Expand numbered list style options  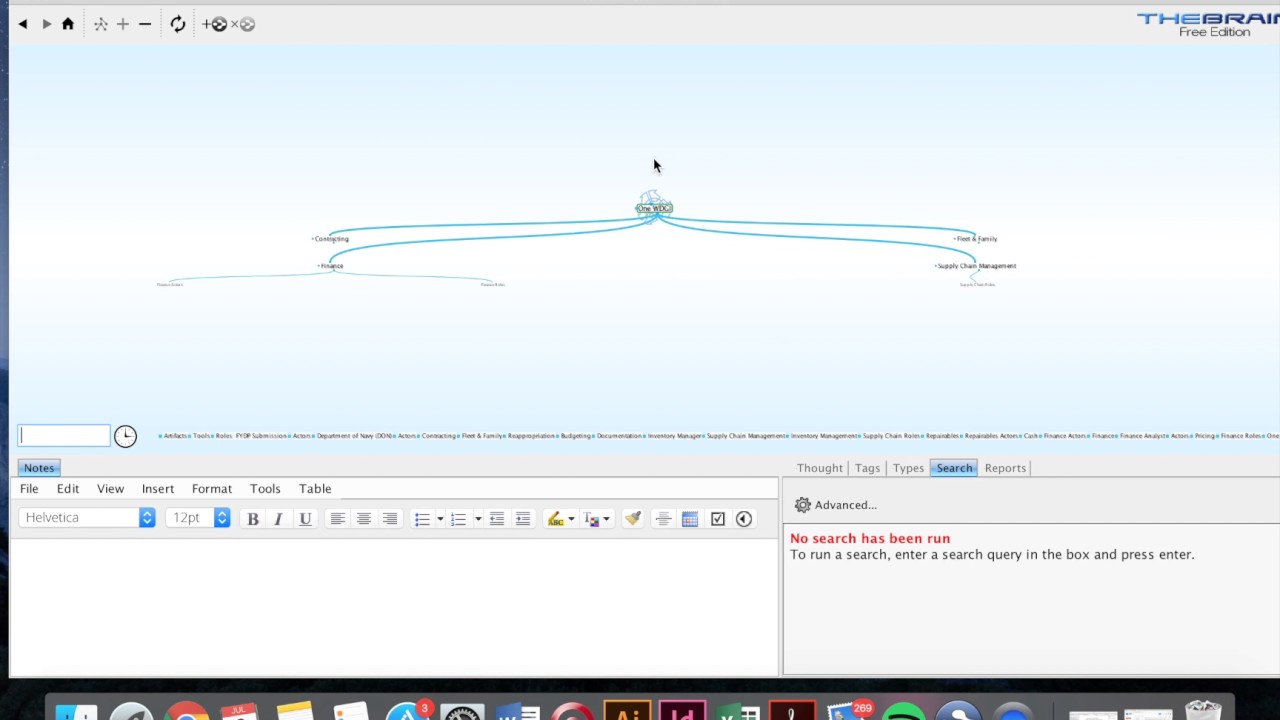pos(478,519)
